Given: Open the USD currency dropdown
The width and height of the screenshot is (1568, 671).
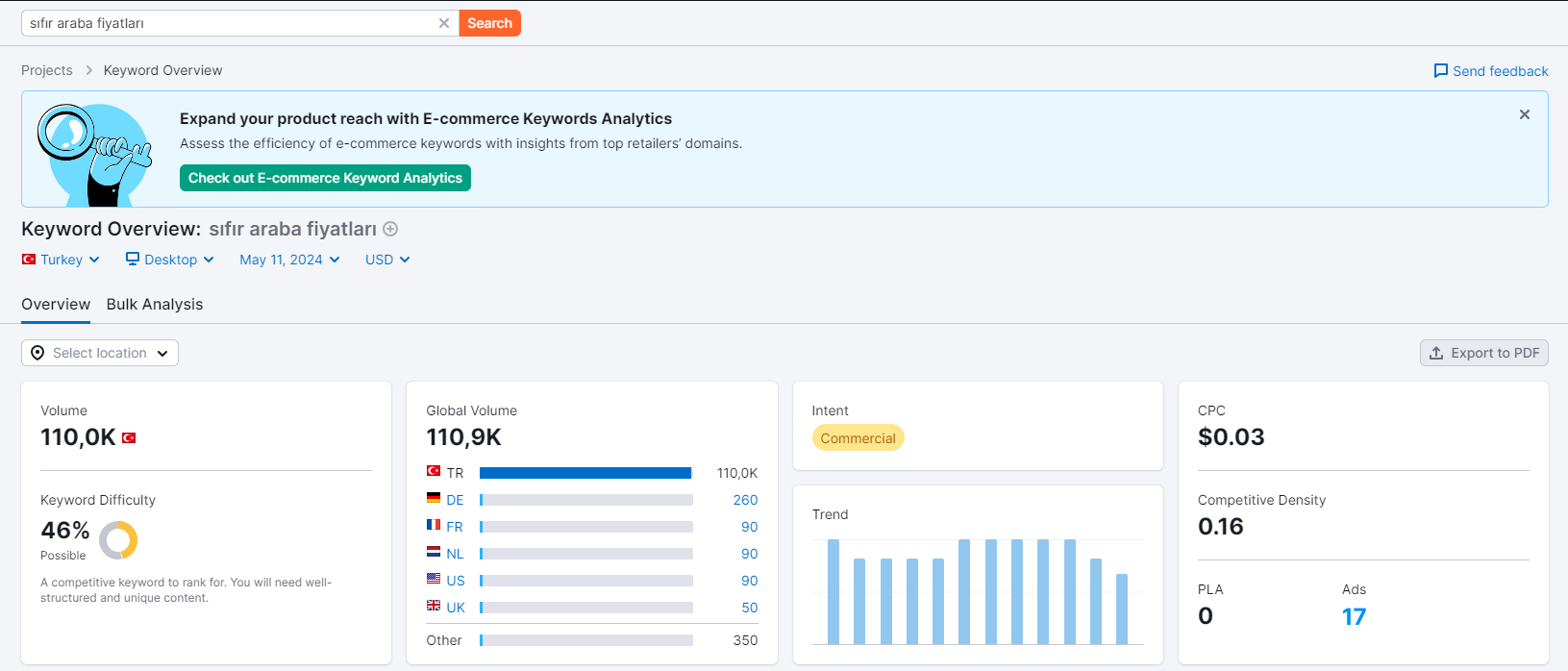Looking at the screenshot, I should pyautogui.click(x=387, y=260).
